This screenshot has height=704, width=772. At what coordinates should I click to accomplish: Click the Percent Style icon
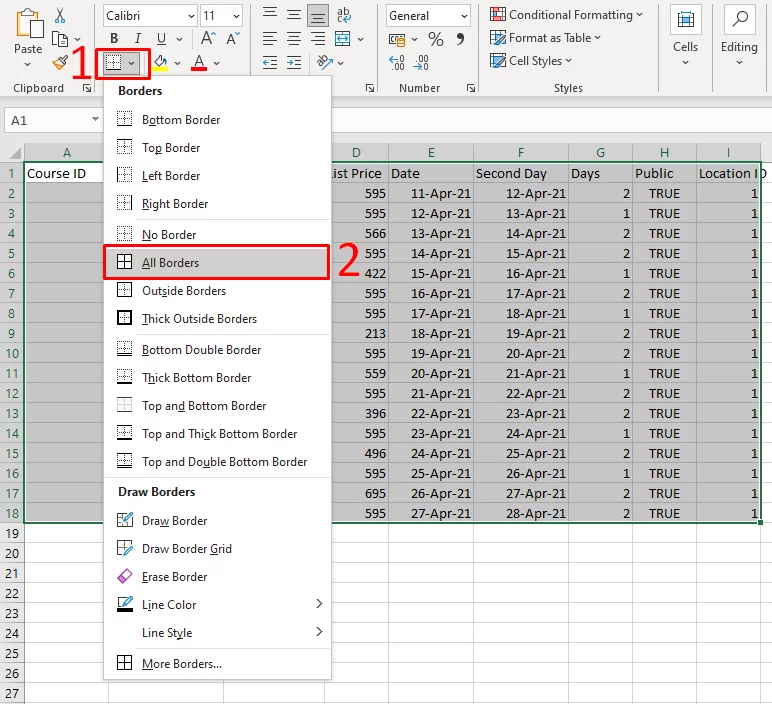[436, 39]
